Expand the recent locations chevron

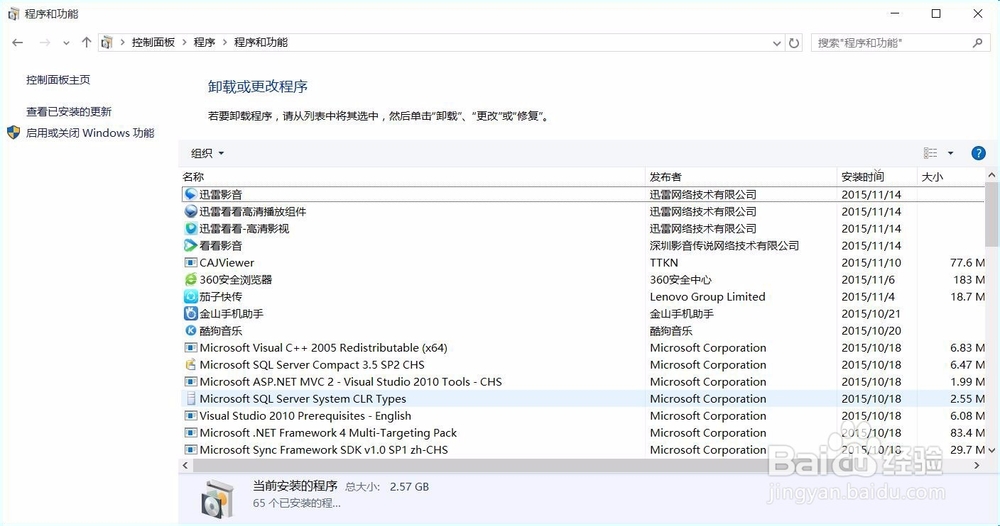(x=66, y=43)
